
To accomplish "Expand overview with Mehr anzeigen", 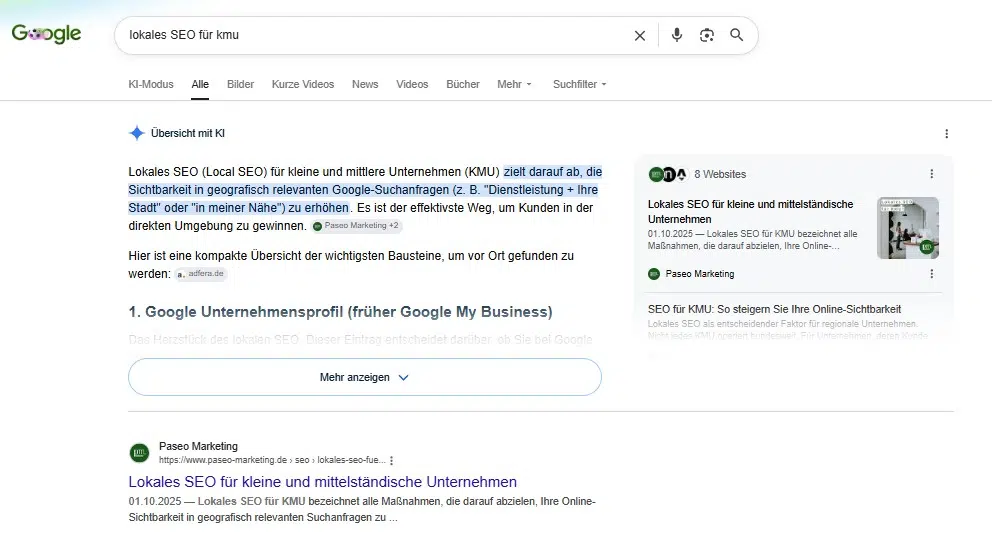I will point(365,377).
